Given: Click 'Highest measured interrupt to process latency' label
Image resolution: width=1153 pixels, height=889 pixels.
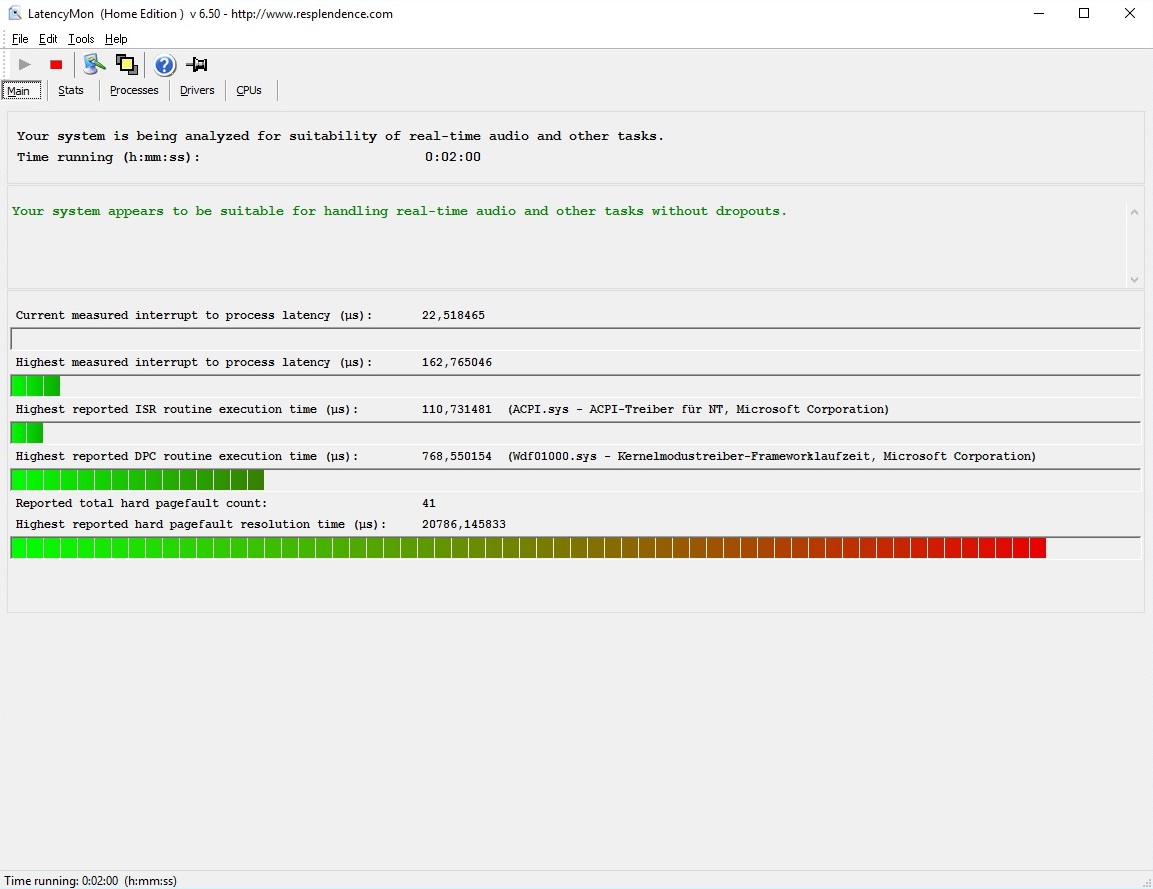Looking at the screenshot, I should [194, 363].
